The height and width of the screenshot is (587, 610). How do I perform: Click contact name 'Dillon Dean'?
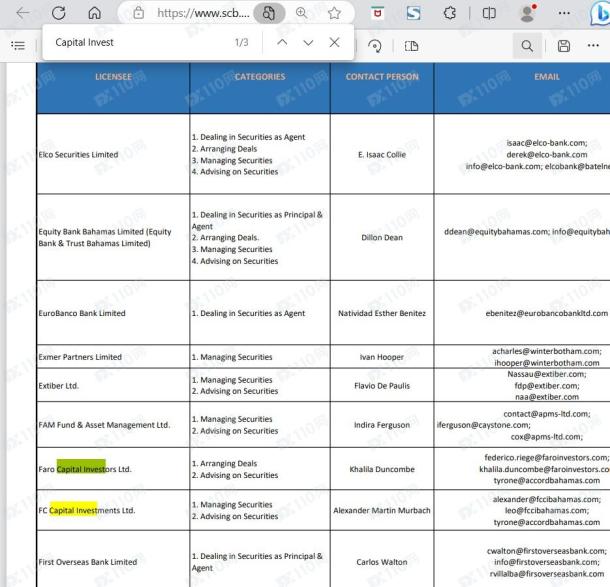(382, 237)
